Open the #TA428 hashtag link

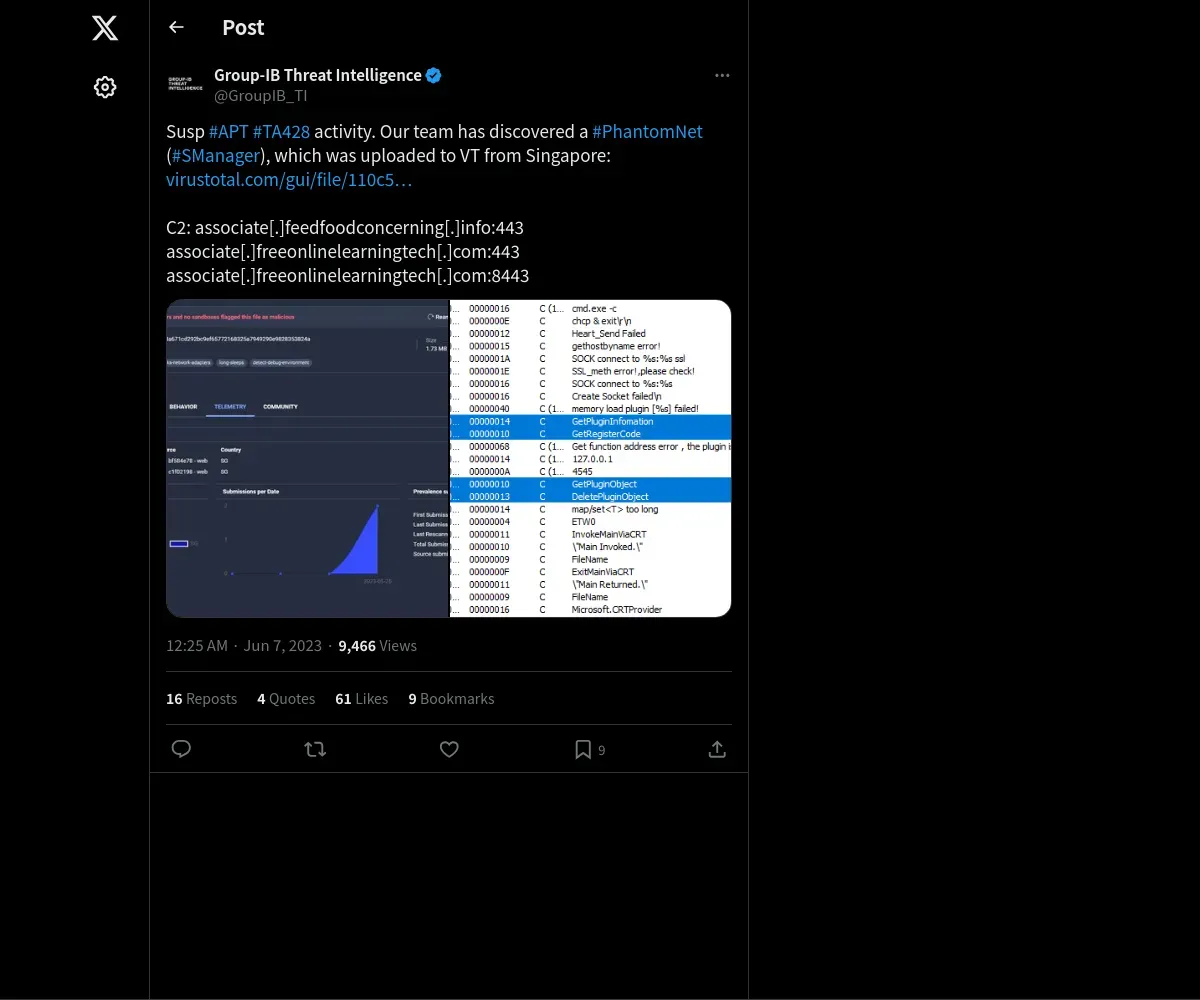[x=281, y=132]
